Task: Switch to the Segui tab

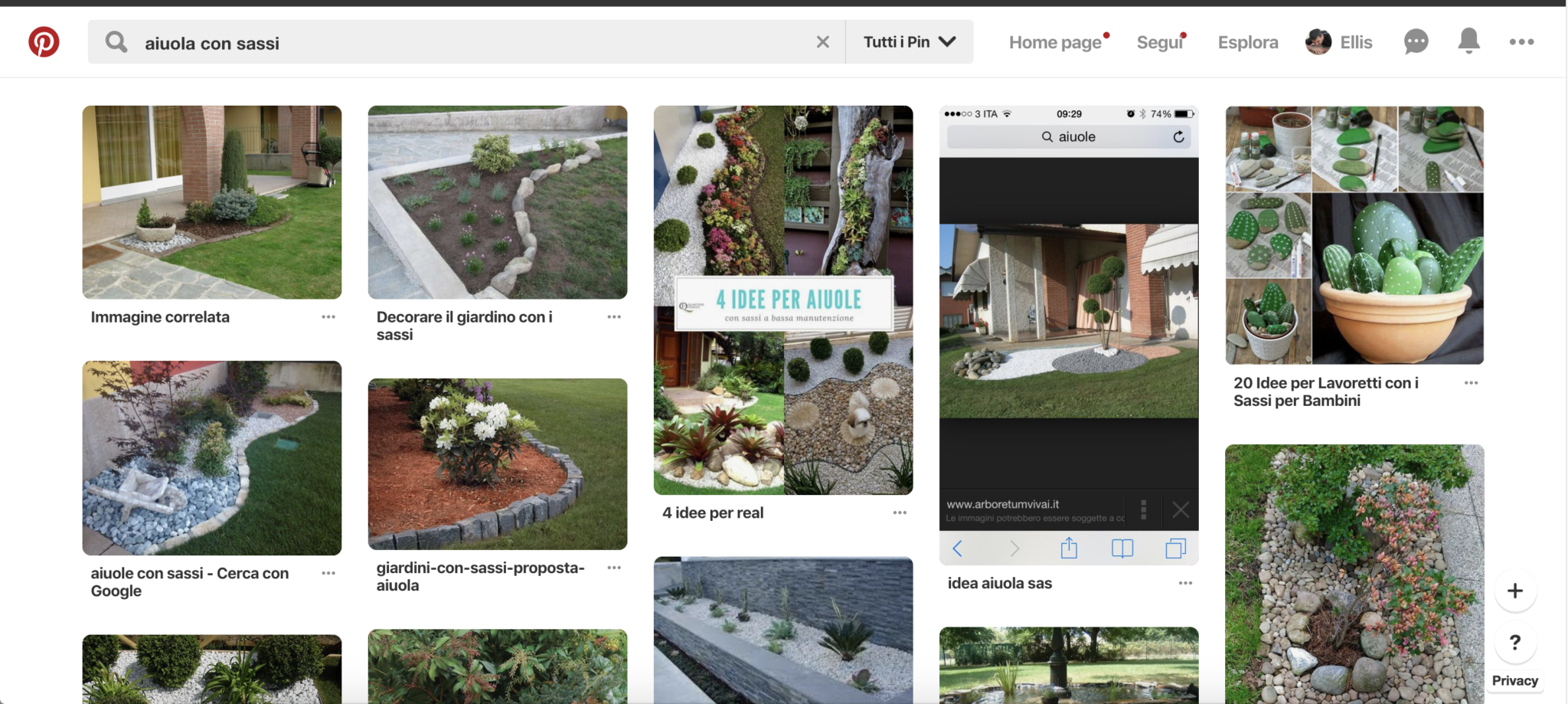Action: pos(1159,43)
